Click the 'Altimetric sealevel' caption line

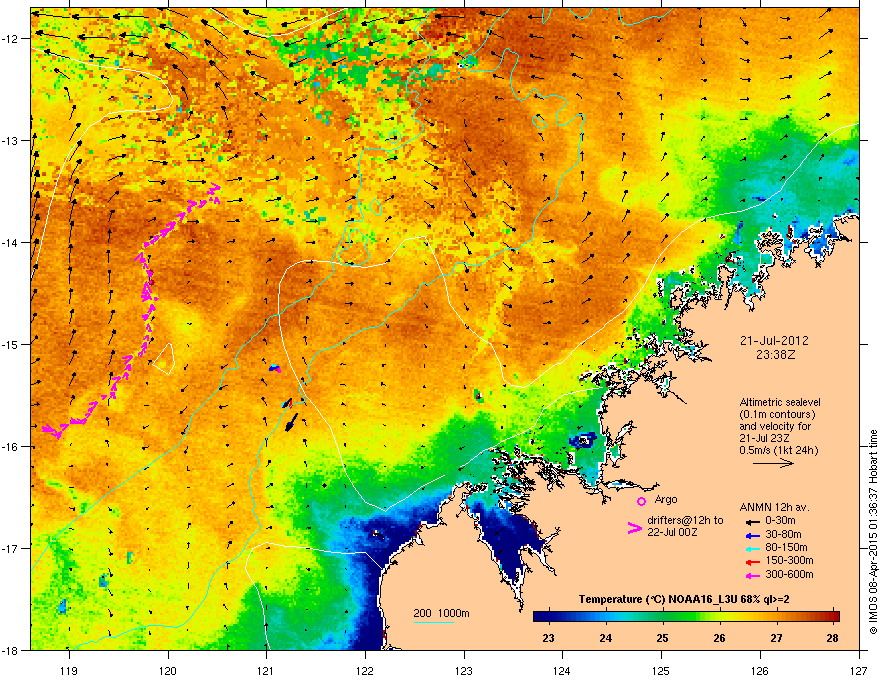click(x=780, y=402)
